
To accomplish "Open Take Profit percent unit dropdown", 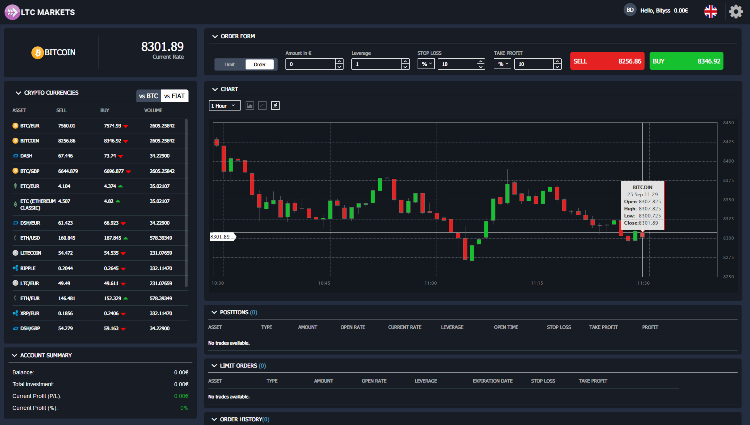I will coord(502,64).
